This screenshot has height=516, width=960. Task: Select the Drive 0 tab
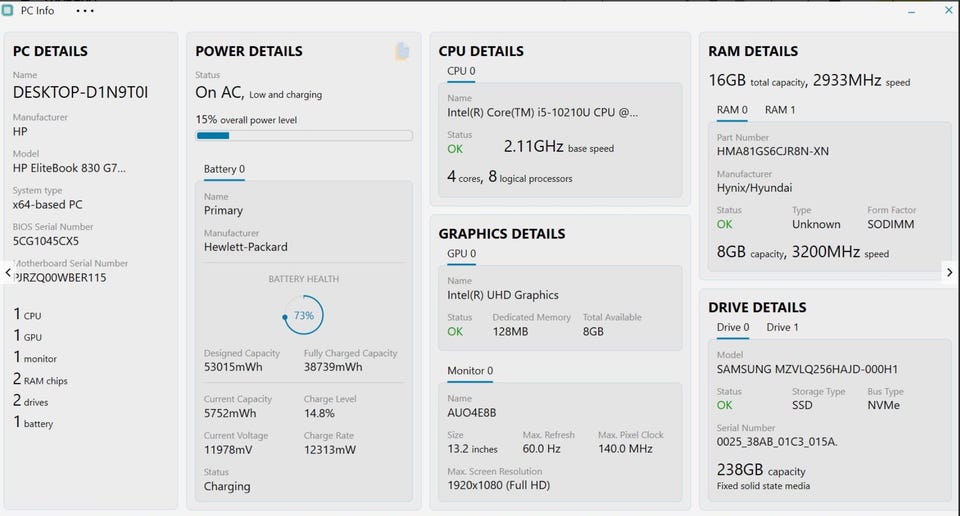(x=733, y=327)
